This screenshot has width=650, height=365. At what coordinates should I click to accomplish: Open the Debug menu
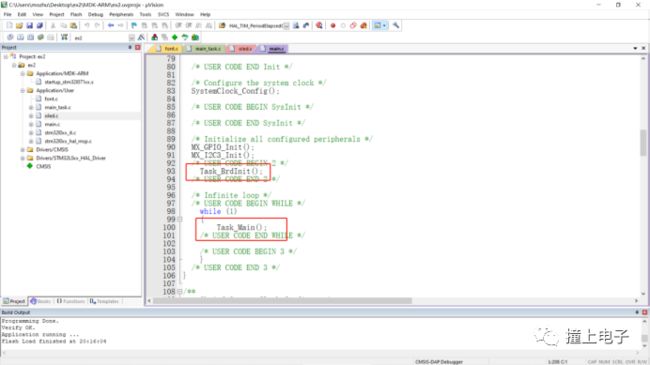coord(95,15)
